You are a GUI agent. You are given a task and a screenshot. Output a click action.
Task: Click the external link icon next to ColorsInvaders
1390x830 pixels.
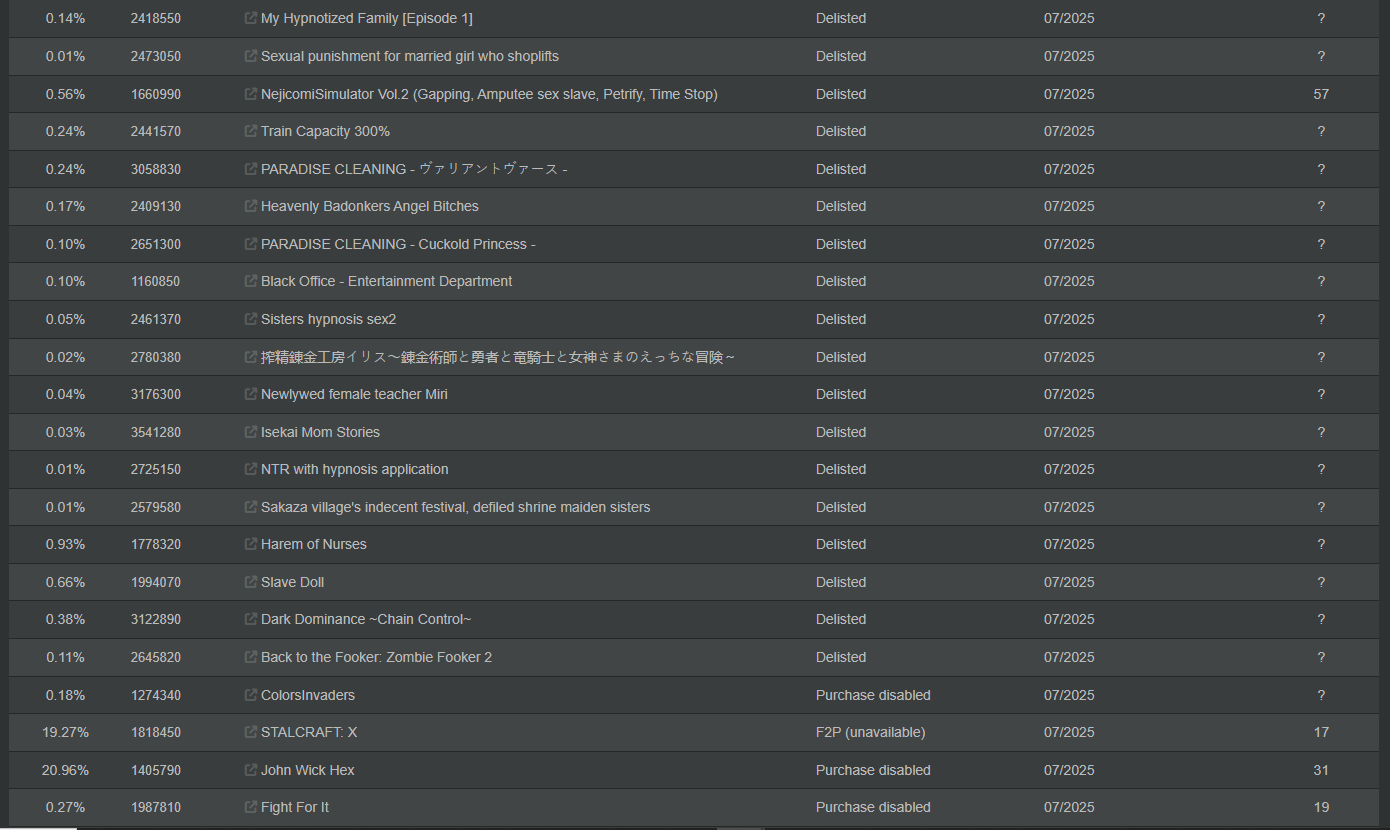251,695
